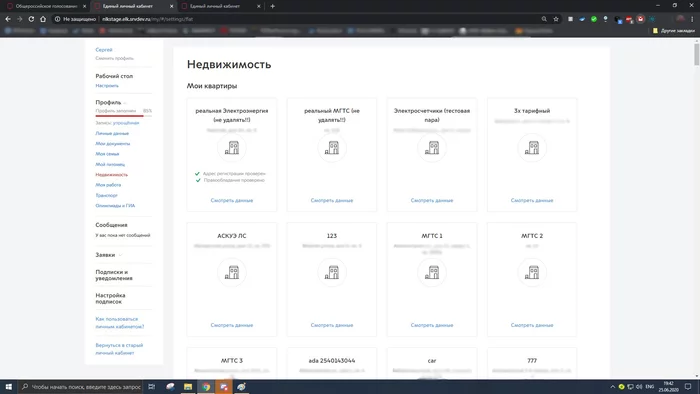Close the 'Общероссийское голосование' tab
The width and height of the screenshot is (700, 394).
pyautogui.click(x=84, y=6)
